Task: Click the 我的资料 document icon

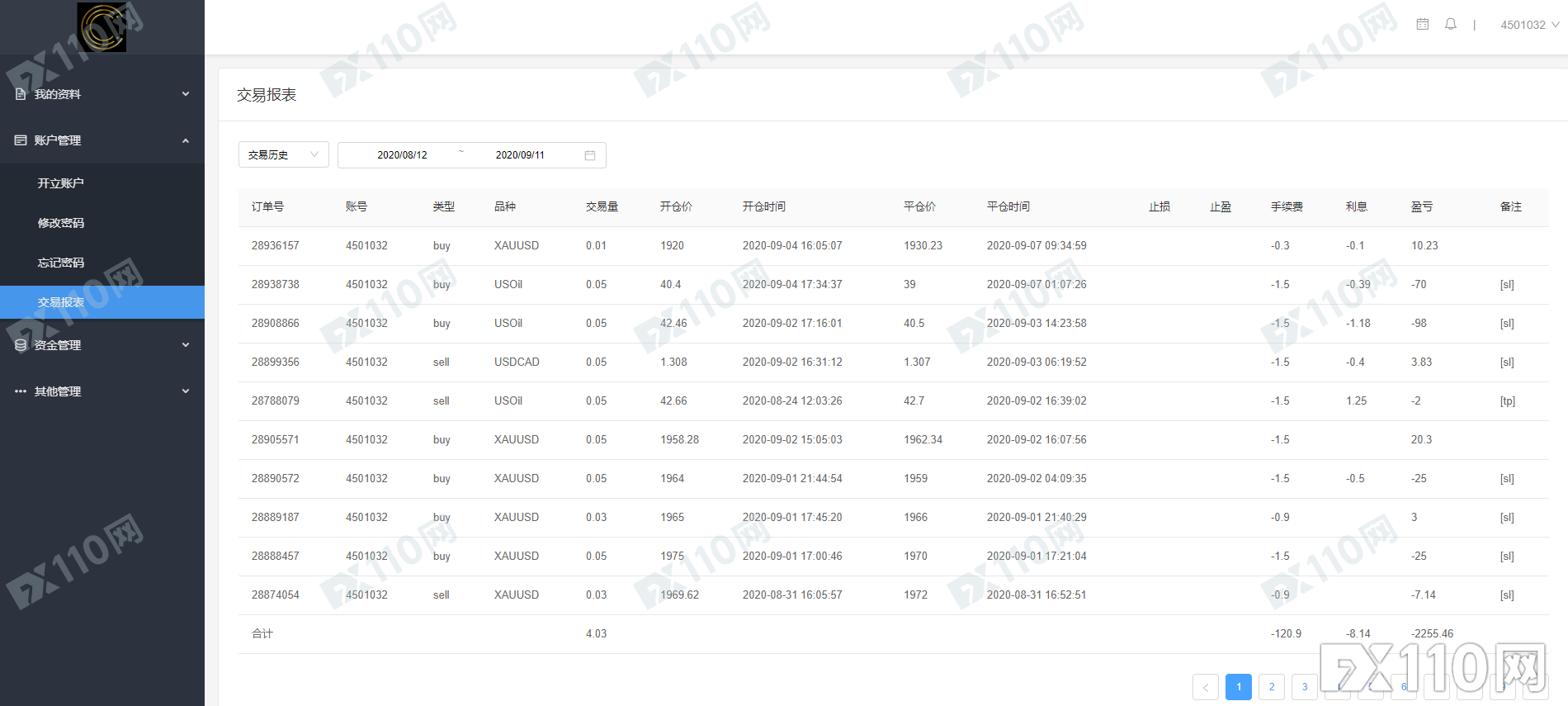Action: pos(21,94)
